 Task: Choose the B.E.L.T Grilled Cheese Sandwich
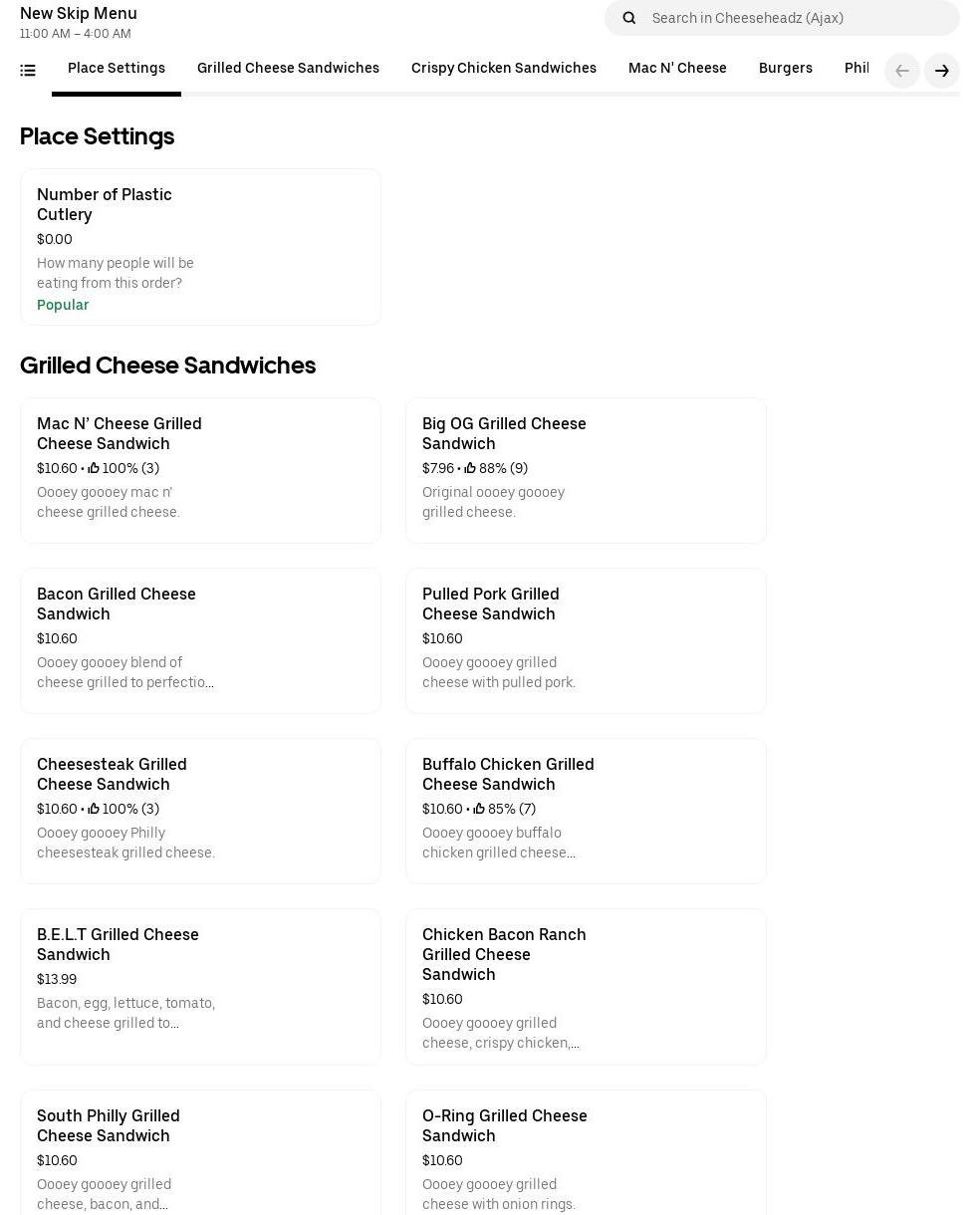[x=200, y=986]
